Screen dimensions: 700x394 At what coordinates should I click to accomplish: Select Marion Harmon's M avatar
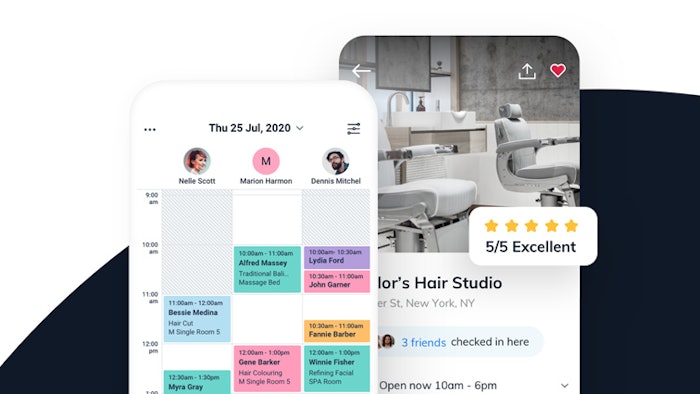point(266,161)
